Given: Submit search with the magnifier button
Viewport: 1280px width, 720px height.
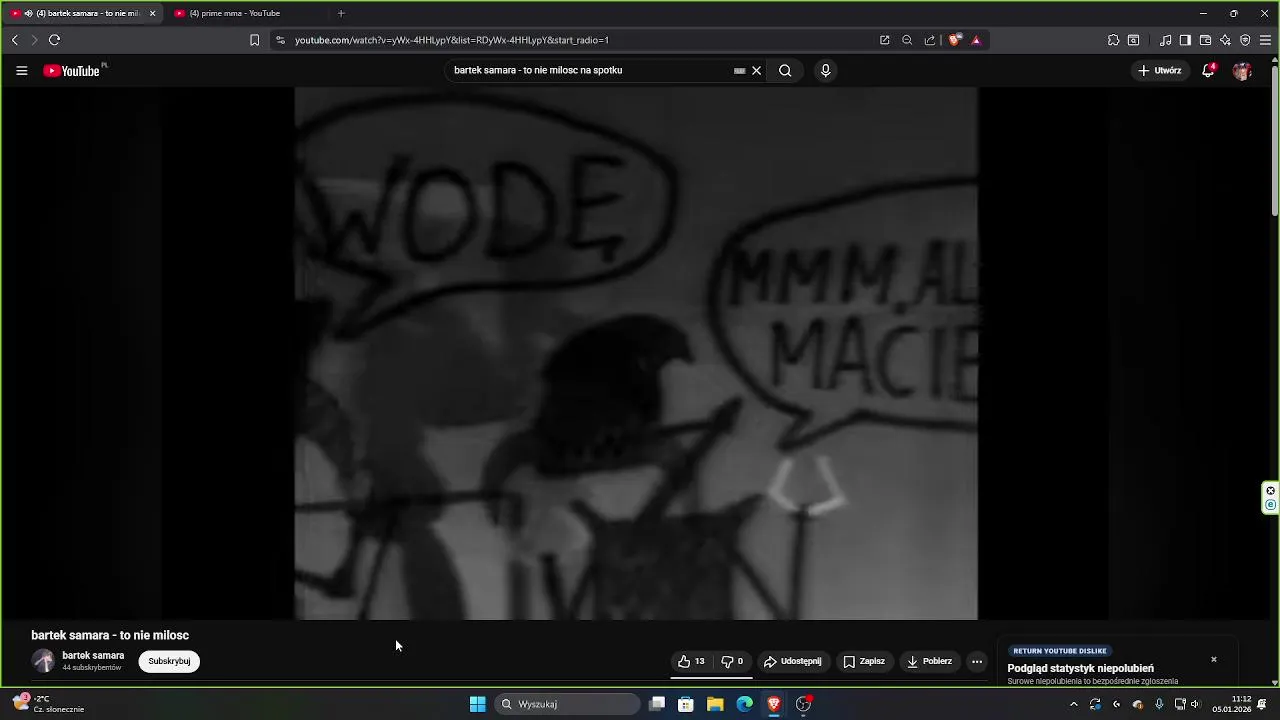Looking at the screenshot, I should [x=785, y=71].
